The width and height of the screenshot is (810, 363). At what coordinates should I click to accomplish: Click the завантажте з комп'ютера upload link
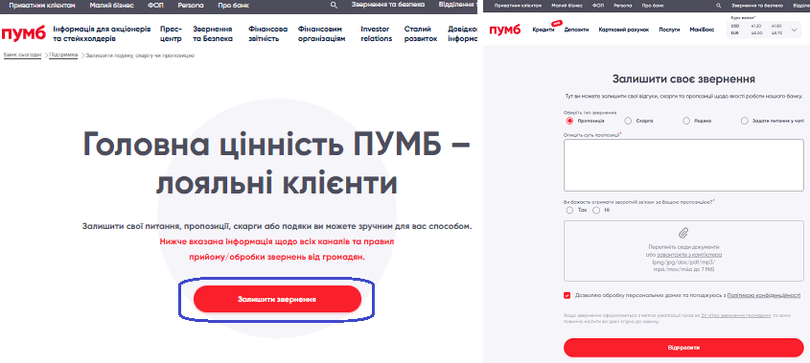689,255
